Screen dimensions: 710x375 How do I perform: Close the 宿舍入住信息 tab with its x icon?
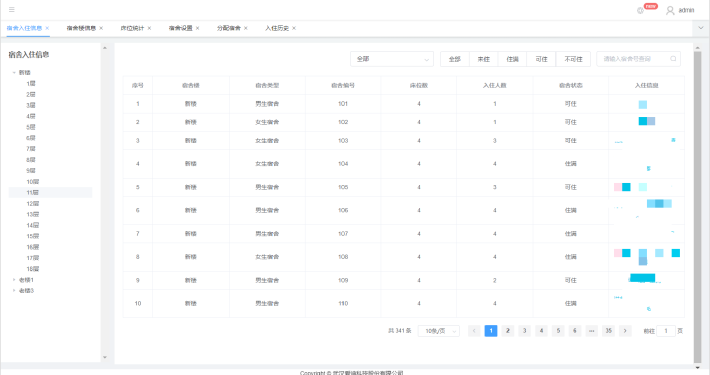(47, 28)
